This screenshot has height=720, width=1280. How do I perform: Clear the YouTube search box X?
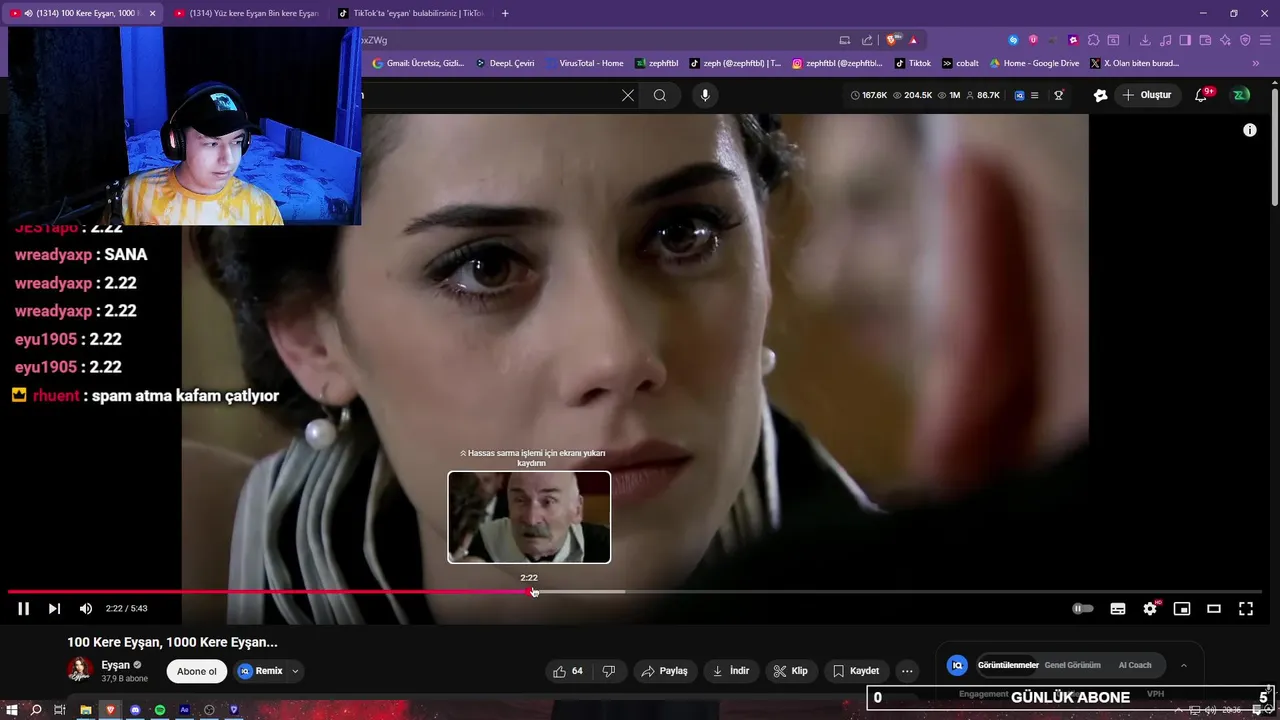point(628,95)
